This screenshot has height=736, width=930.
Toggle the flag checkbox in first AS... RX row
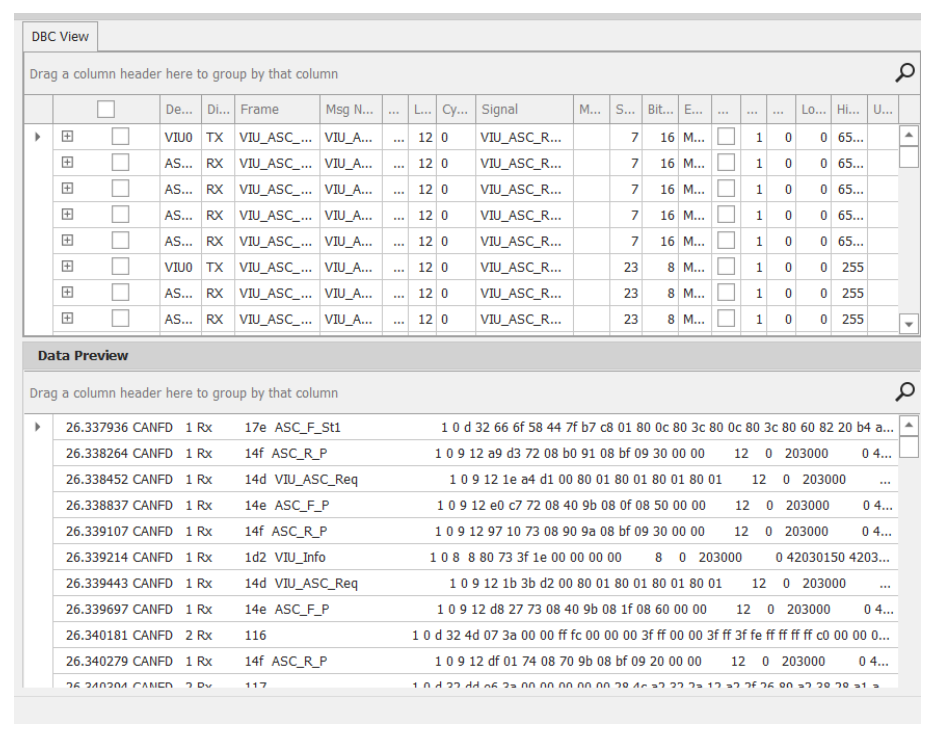pyautogui.click(x=726, y=163)
